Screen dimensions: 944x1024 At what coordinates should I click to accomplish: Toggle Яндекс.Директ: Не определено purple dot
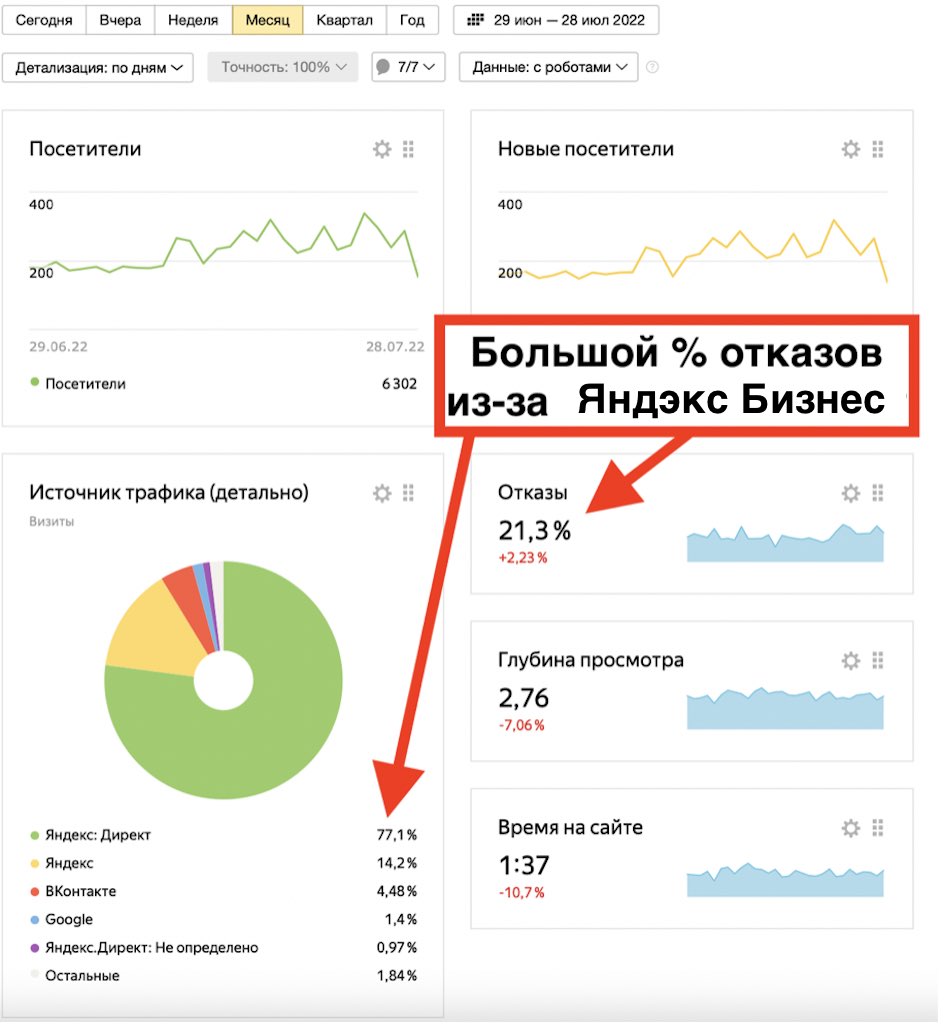[x=35, y=948]
